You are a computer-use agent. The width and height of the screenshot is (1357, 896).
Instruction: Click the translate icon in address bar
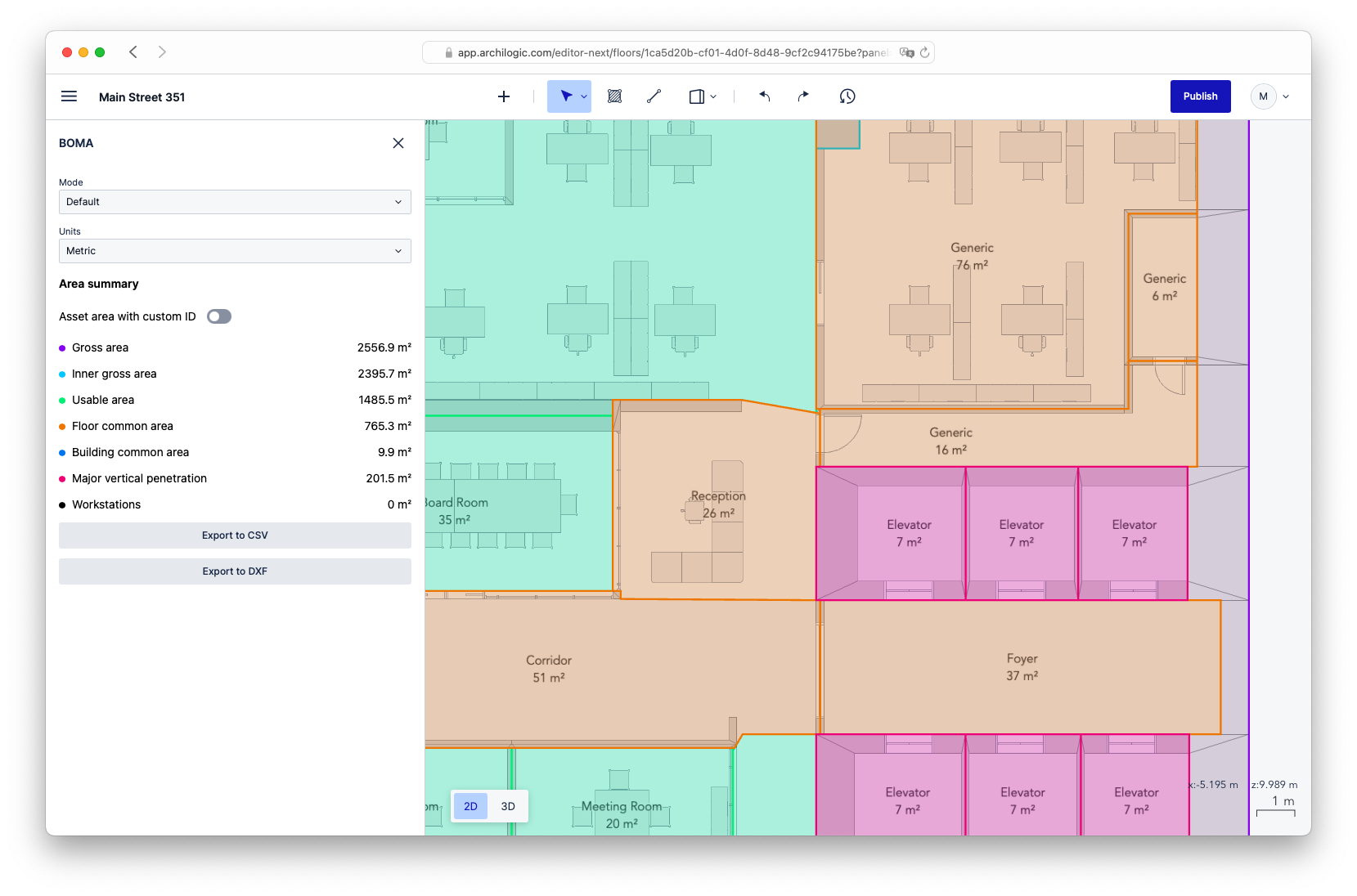[906, 52]
